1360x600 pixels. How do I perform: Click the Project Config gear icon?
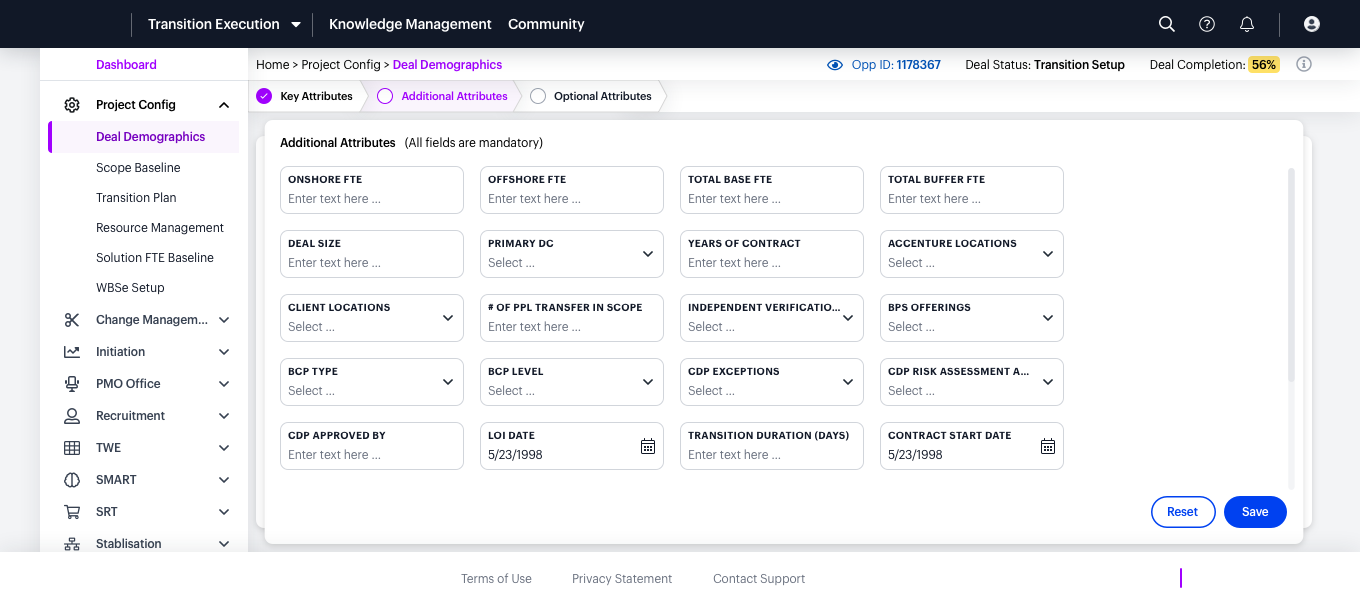point(72,105)
